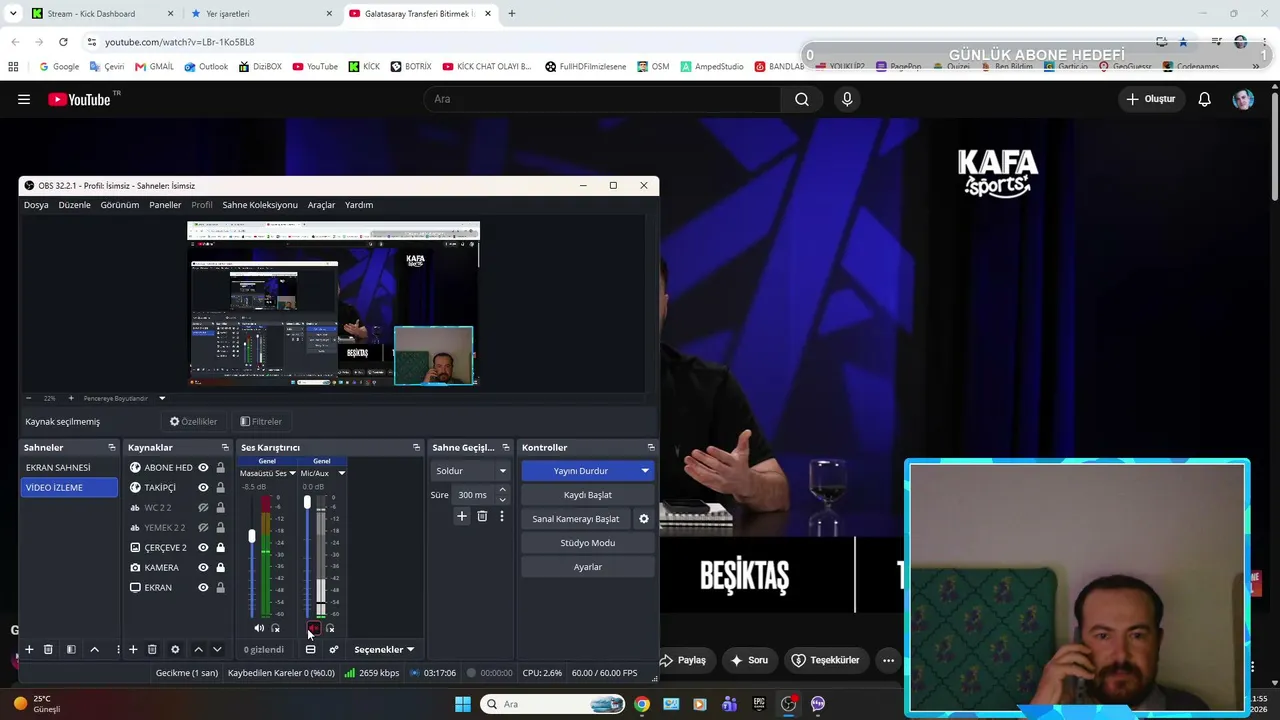Open scene filters icon in Sahneler panel

(x=71, y=649)
